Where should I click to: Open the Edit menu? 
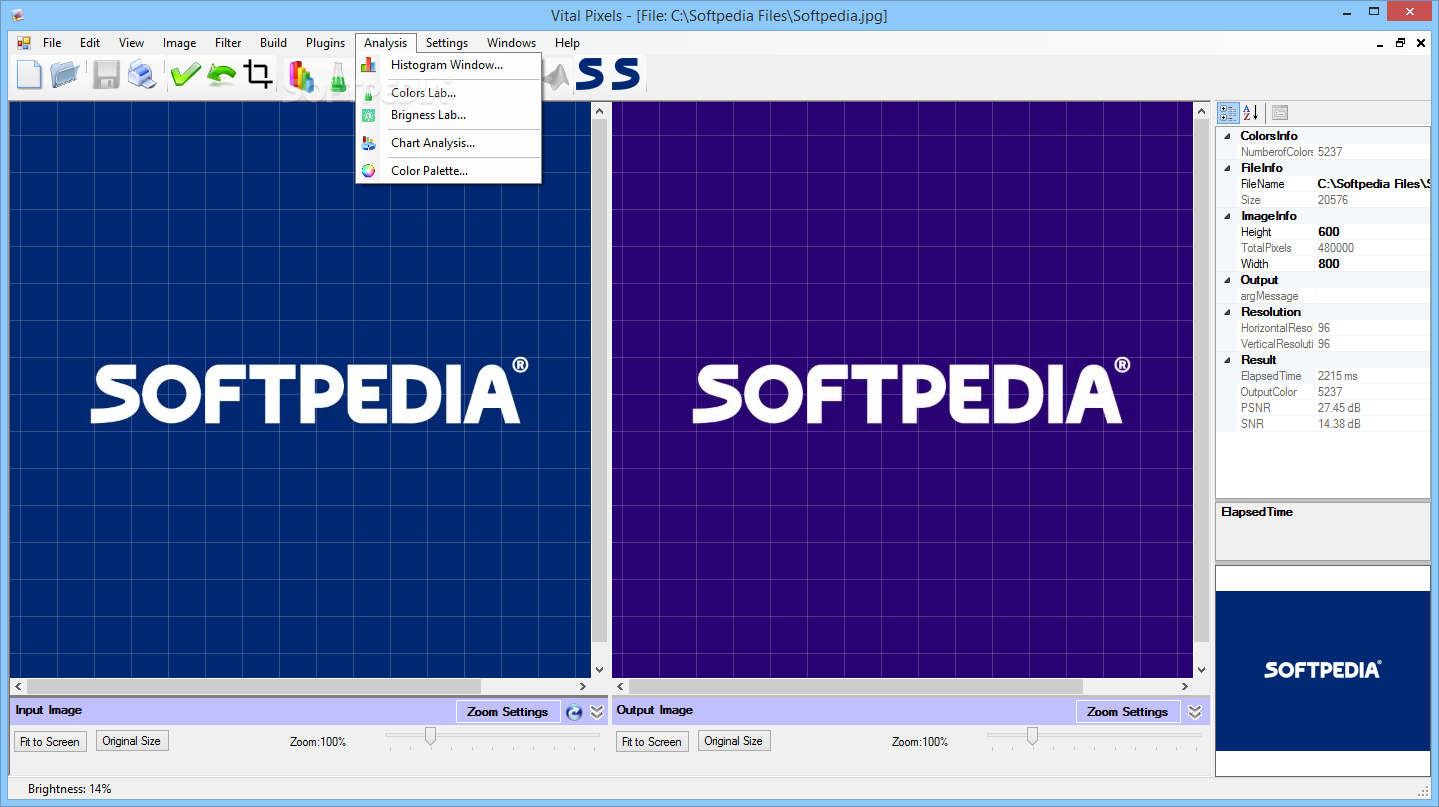pyautogui.click(x=90, y=43)
